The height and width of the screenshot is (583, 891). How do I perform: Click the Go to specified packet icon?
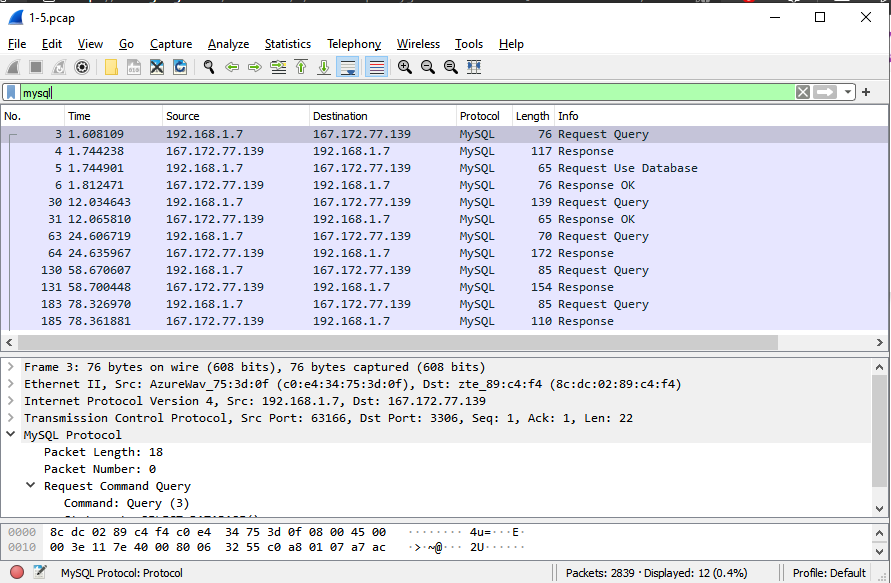coord(278,67)
